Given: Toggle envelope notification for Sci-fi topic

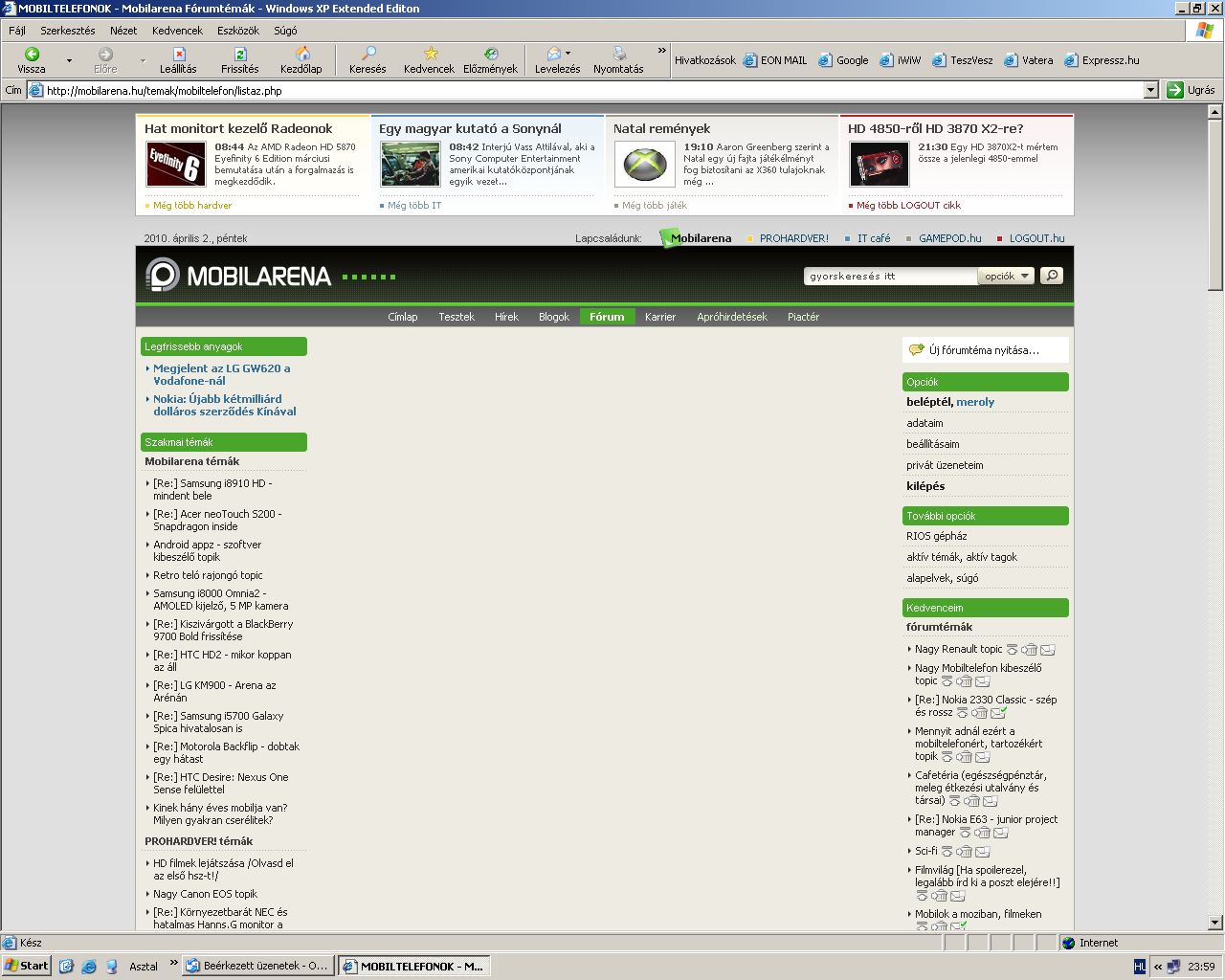Looking at the screenshot, I should pos(983,852).
